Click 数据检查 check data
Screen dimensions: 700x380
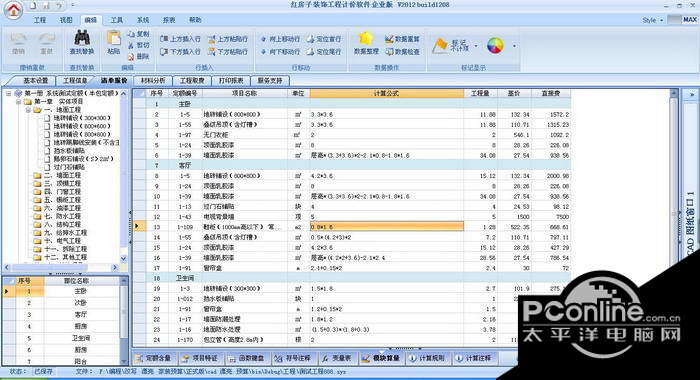click(x=402, y=52)
